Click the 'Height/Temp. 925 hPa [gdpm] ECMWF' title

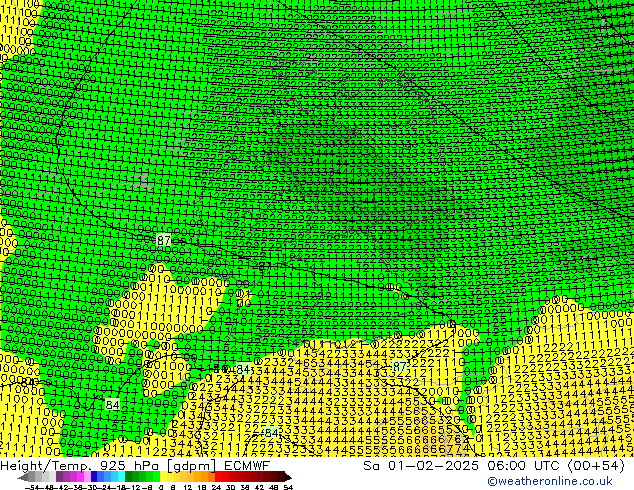pos(135,465)
